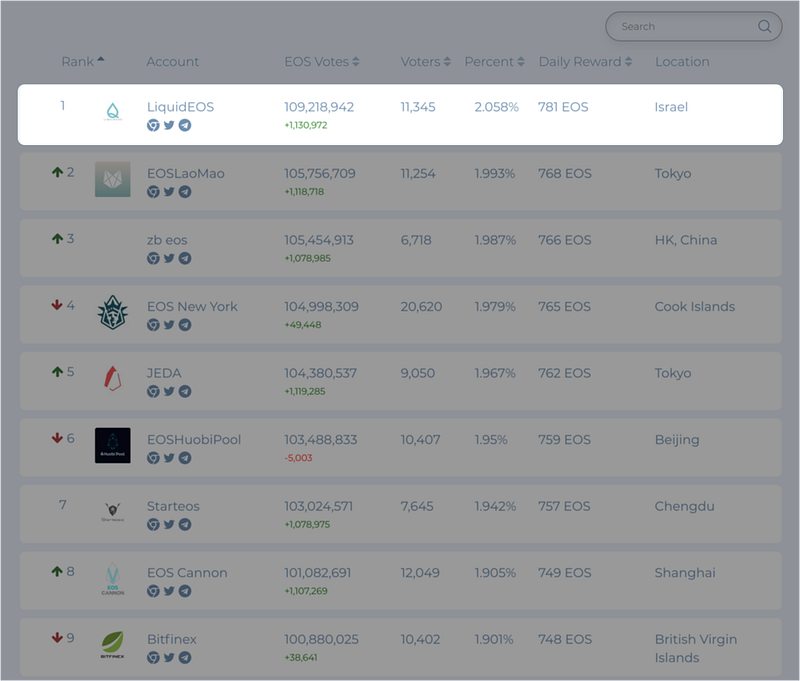Click the Location column header
Viewport: 800px width, 681px height.
pos(682,62)
